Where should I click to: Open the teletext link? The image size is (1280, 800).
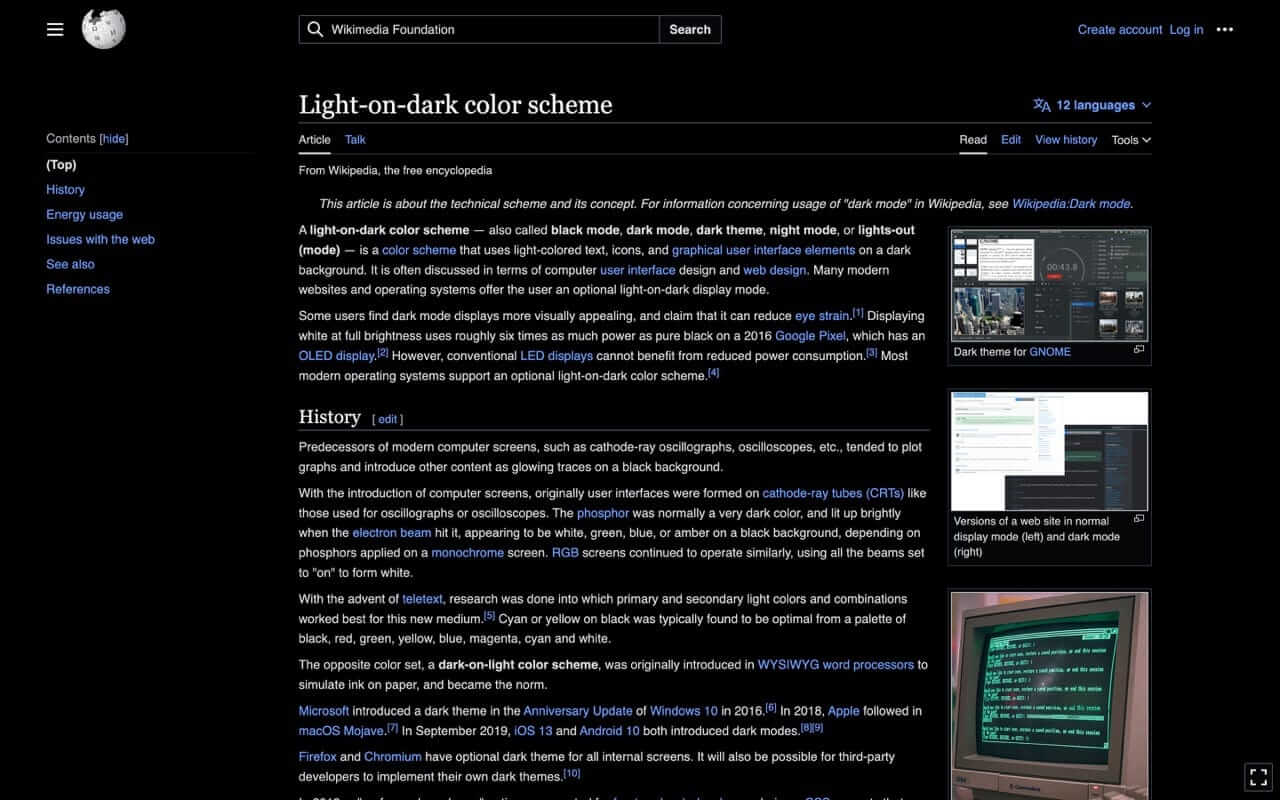[x=422, y=599]
